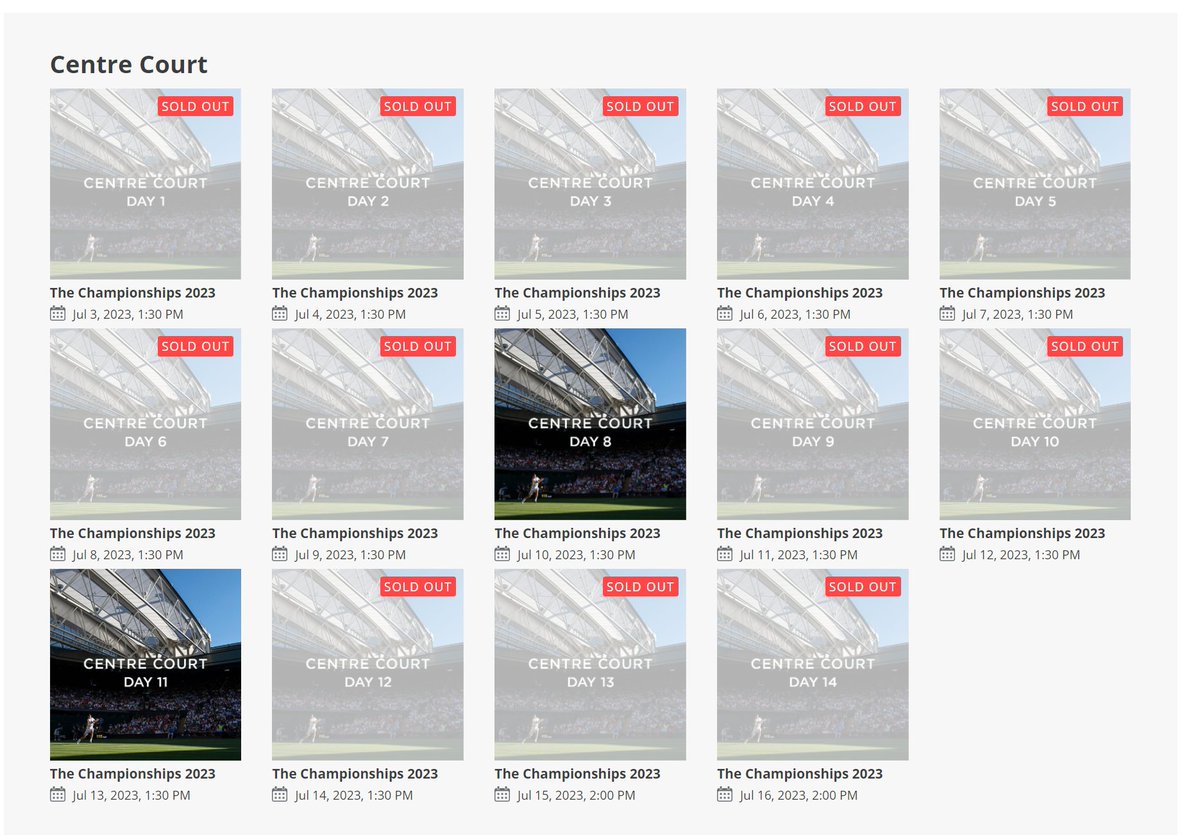The image size is (1200, 835).
Task: Click calendar icon beside Jul 5, 2023
Action: (502, 314)
